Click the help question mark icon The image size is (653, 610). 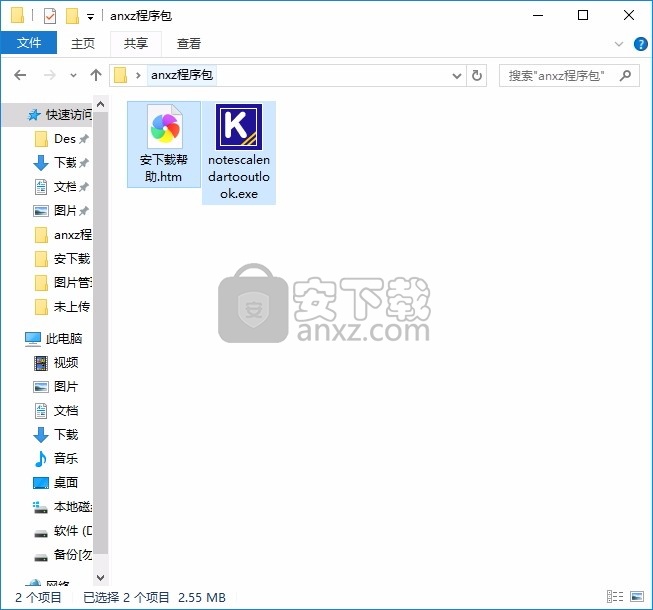point(640,43)
